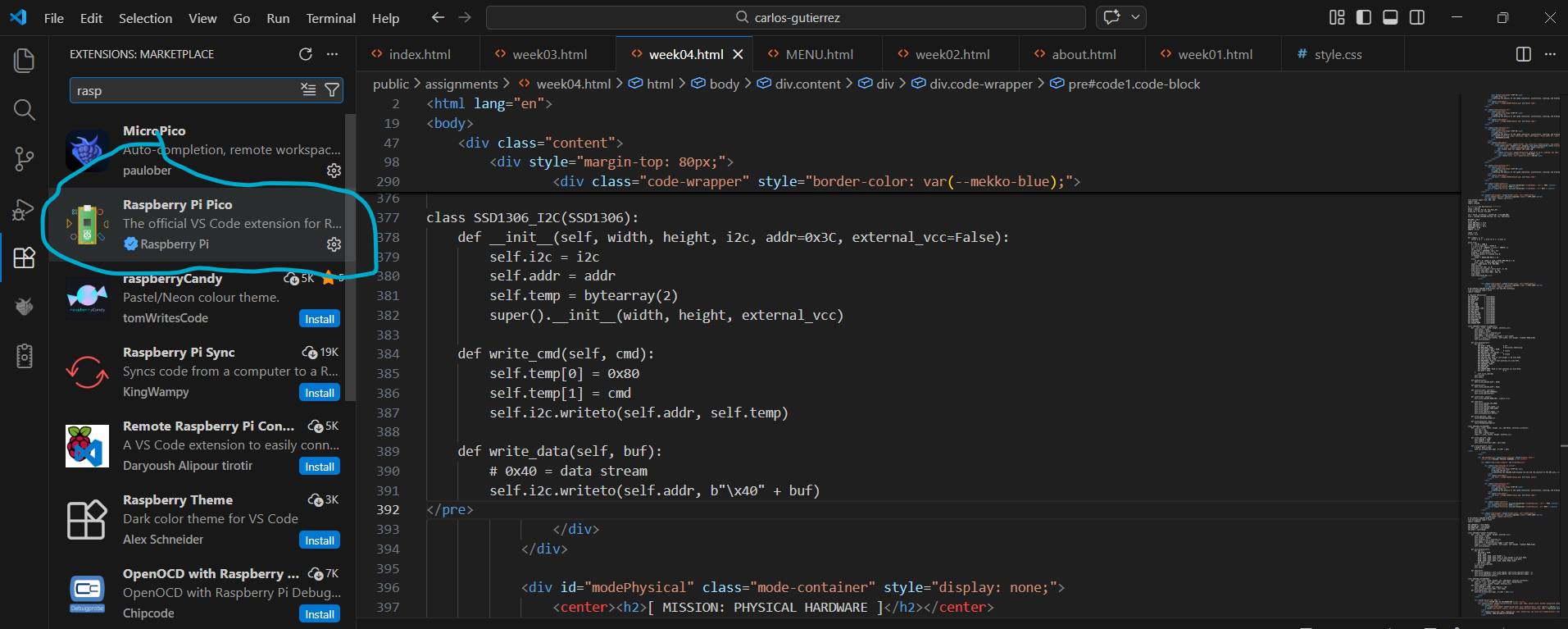Viewport: 1568px width, 629px height.
Task: Go back with the navigation arrow
Action: tap(438, 17)
